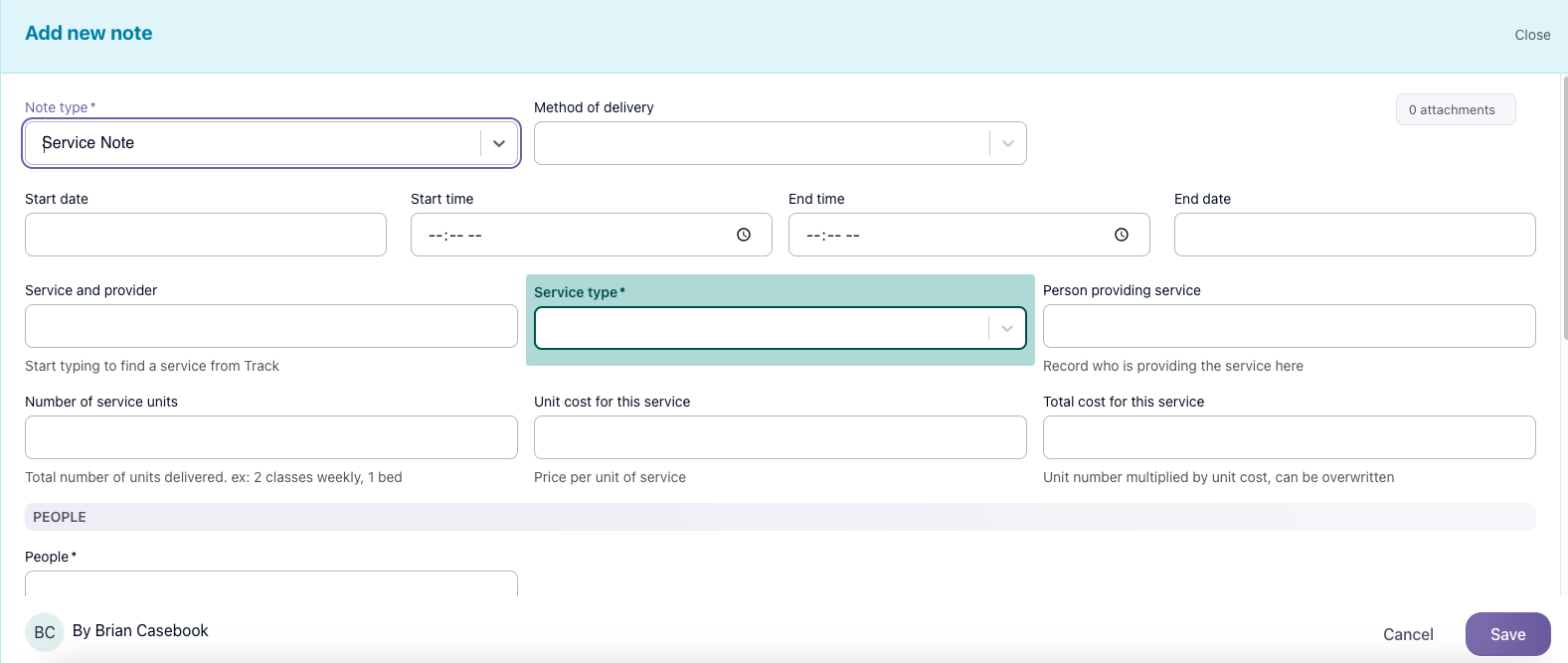Click the Method of delivery selection box
1568x663 pixels.
pos(781,143)
